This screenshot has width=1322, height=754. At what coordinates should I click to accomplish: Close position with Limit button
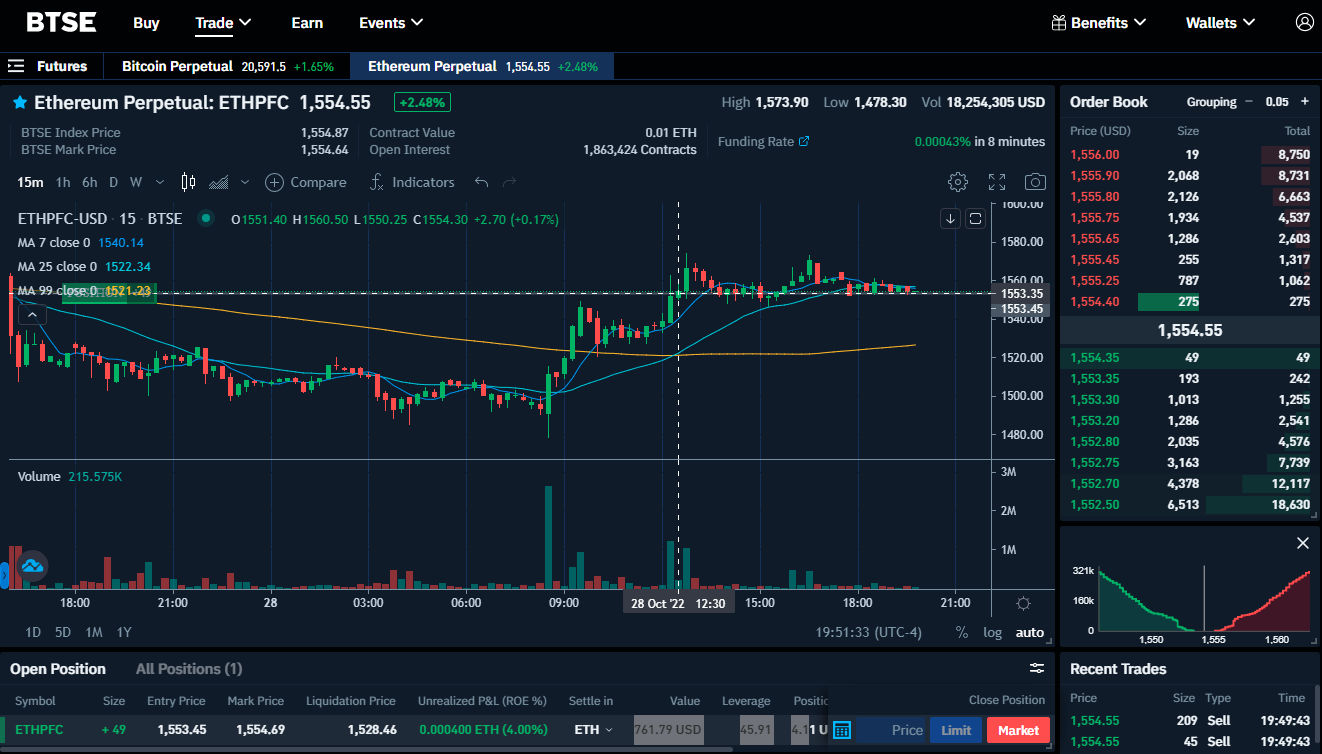pyautogui.click(x=956, y=730)
